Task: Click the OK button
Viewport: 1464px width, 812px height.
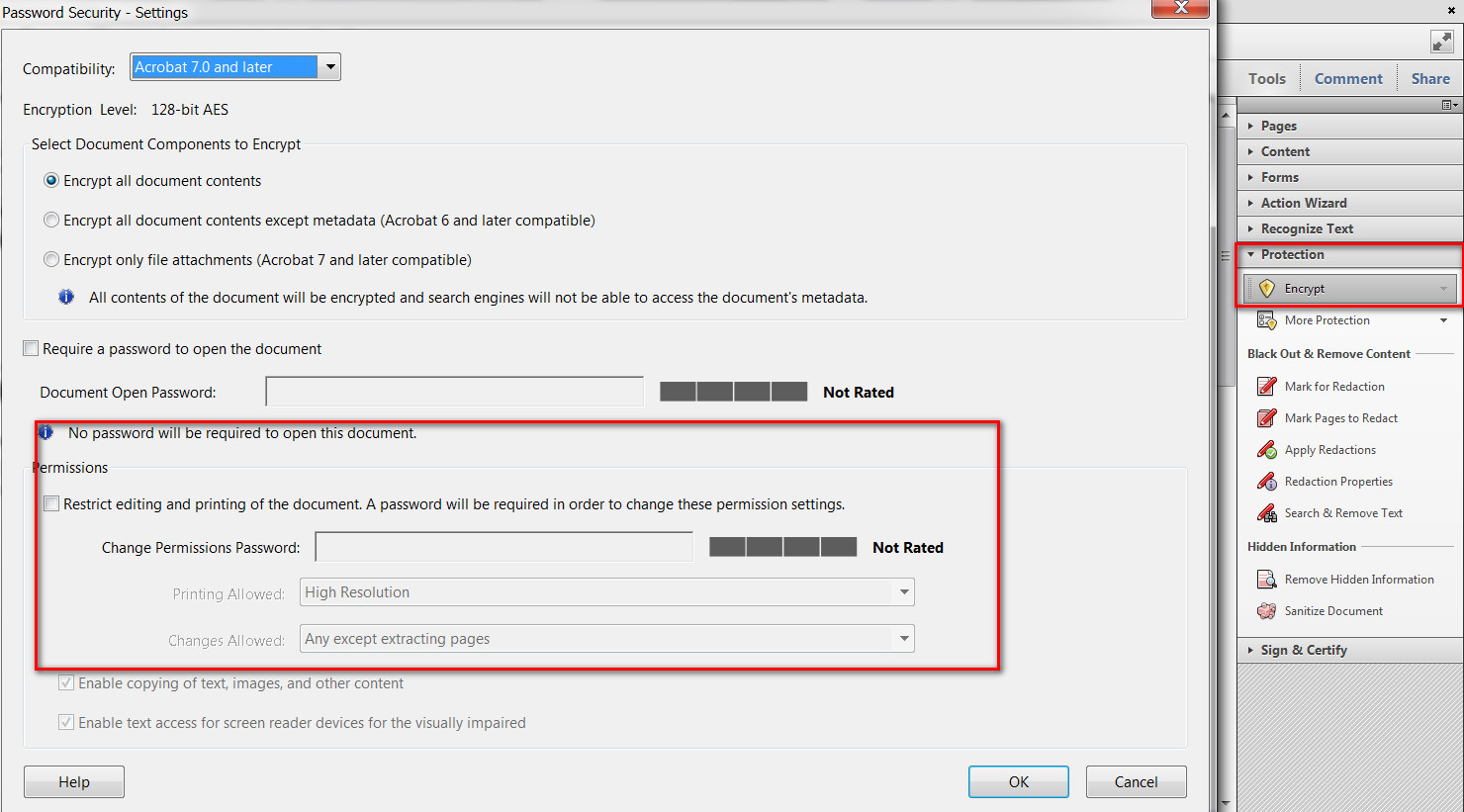Action: click(x=1018, y=782)
